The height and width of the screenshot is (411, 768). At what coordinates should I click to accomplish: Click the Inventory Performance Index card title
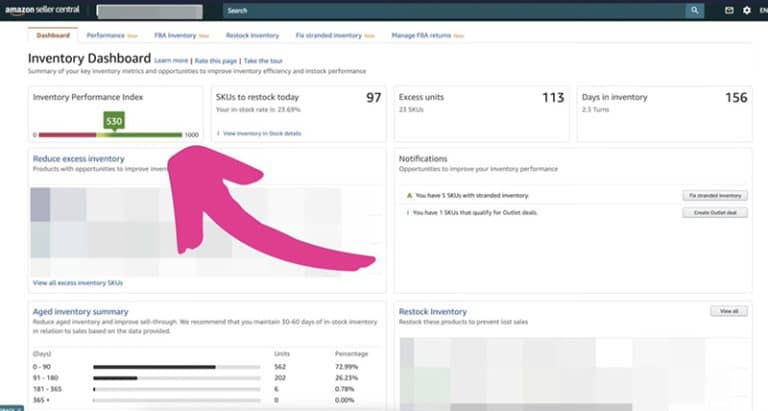(x=88, y=97)
